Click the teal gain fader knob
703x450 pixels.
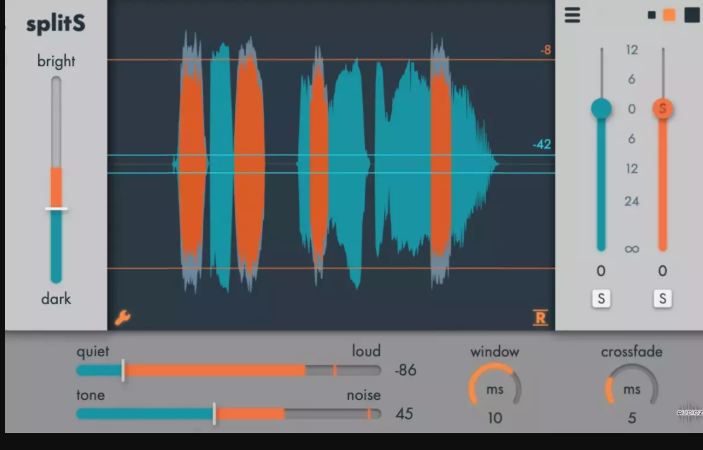pos(601,108)
